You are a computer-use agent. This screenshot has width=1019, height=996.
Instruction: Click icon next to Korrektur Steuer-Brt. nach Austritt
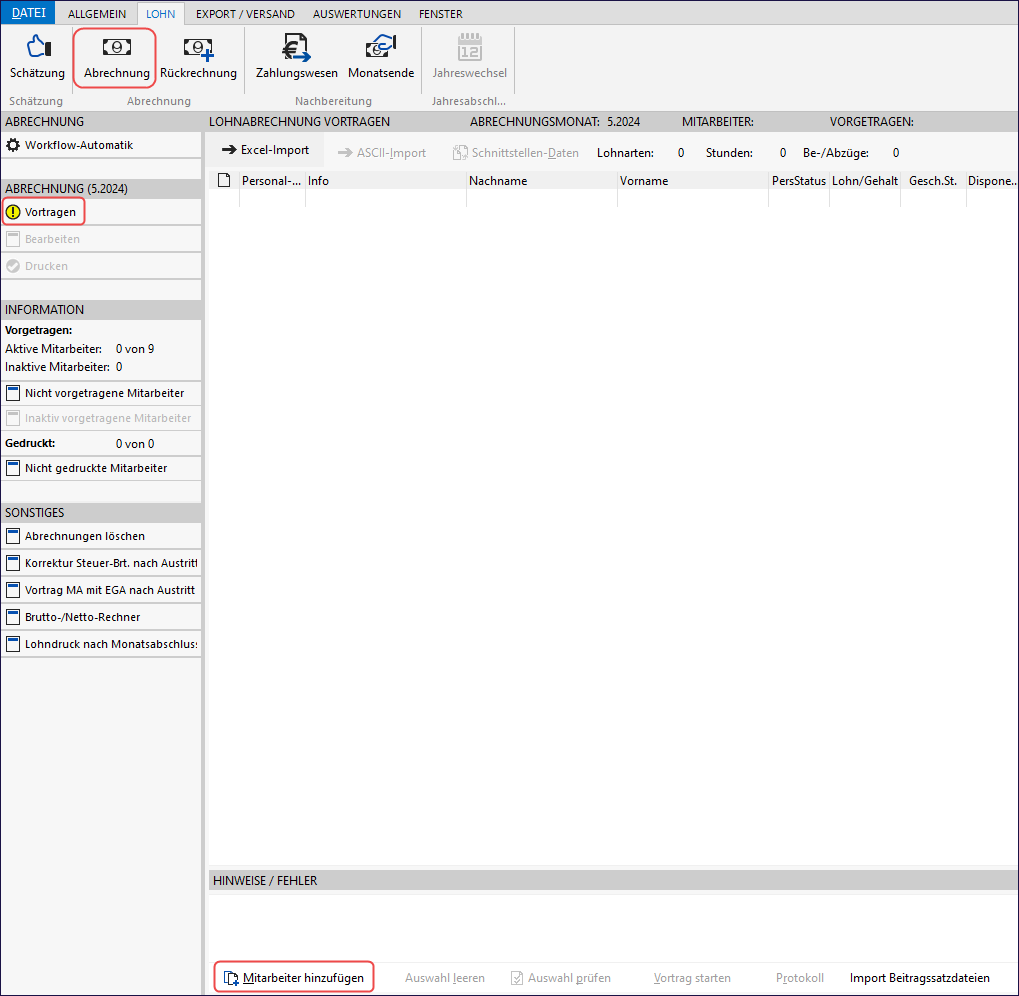(x=13, y=563)
